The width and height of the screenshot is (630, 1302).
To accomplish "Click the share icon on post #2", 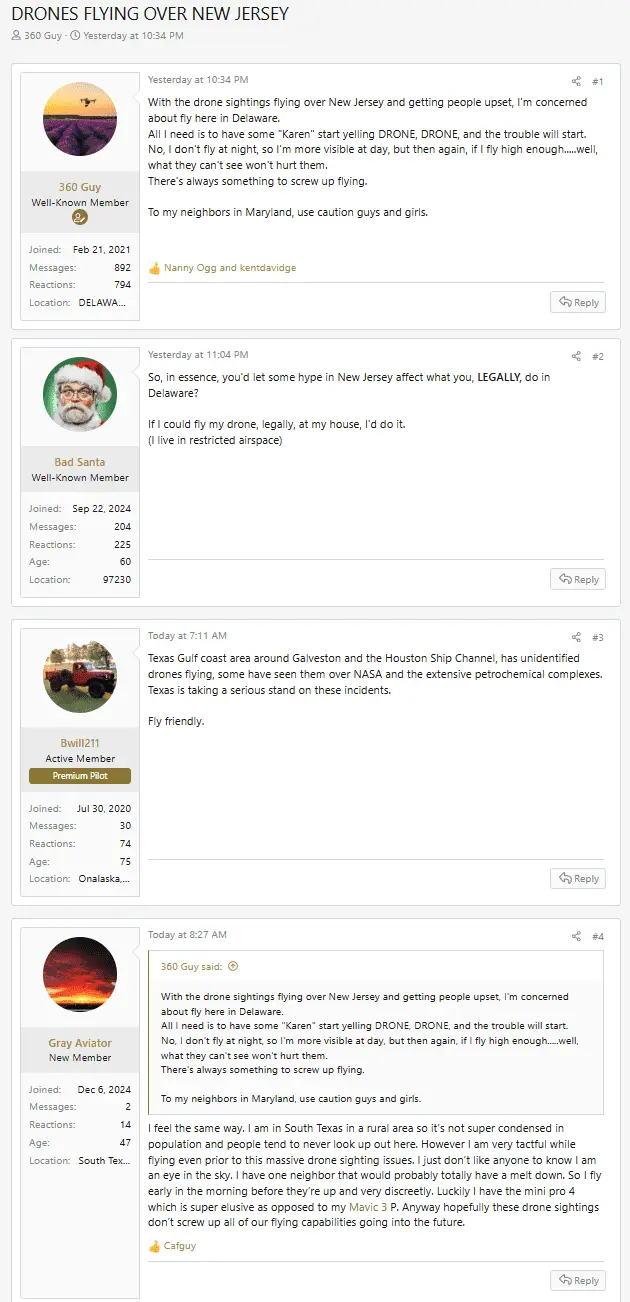I will [576, 356].
